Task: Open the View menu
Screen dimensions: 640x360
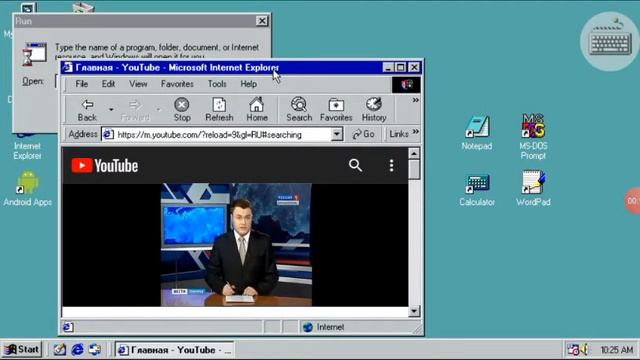Action: click(x=138, y=84)
